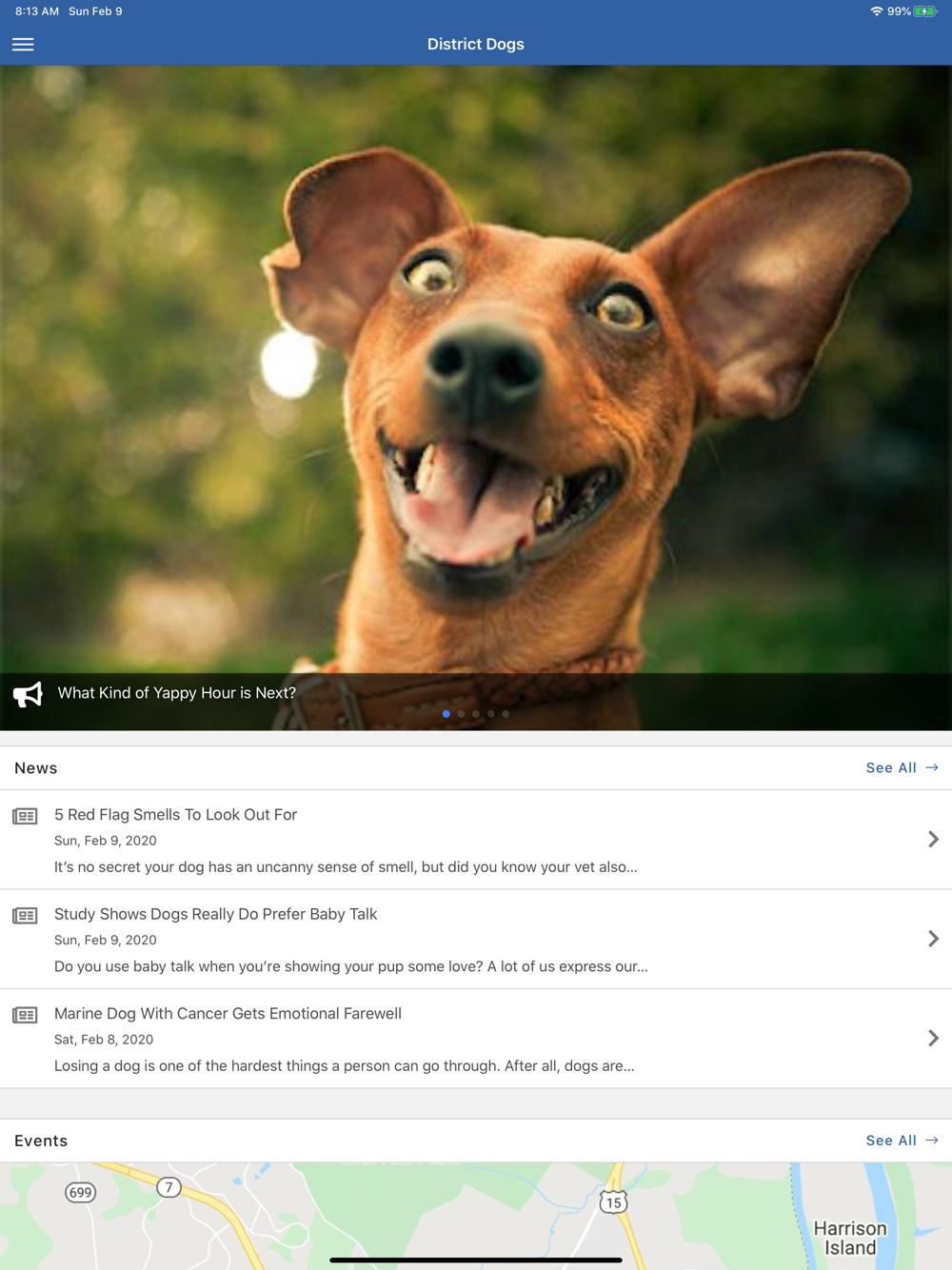The width and height of the screenshot is (952, 1270).
Task: Tap the home indicator bar
Action: tap(476, 1260)
